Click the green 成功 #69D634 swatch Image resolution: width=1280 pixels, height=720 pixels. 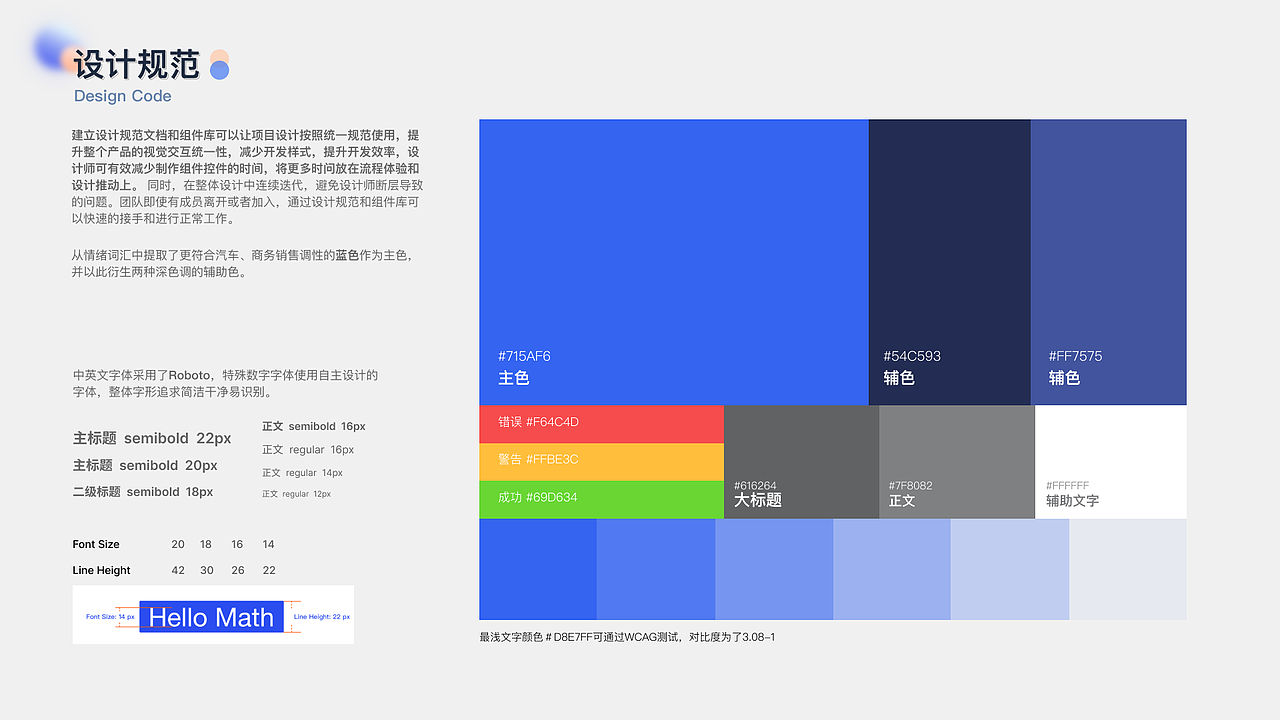pyautogui.click(x=602, y=500)
